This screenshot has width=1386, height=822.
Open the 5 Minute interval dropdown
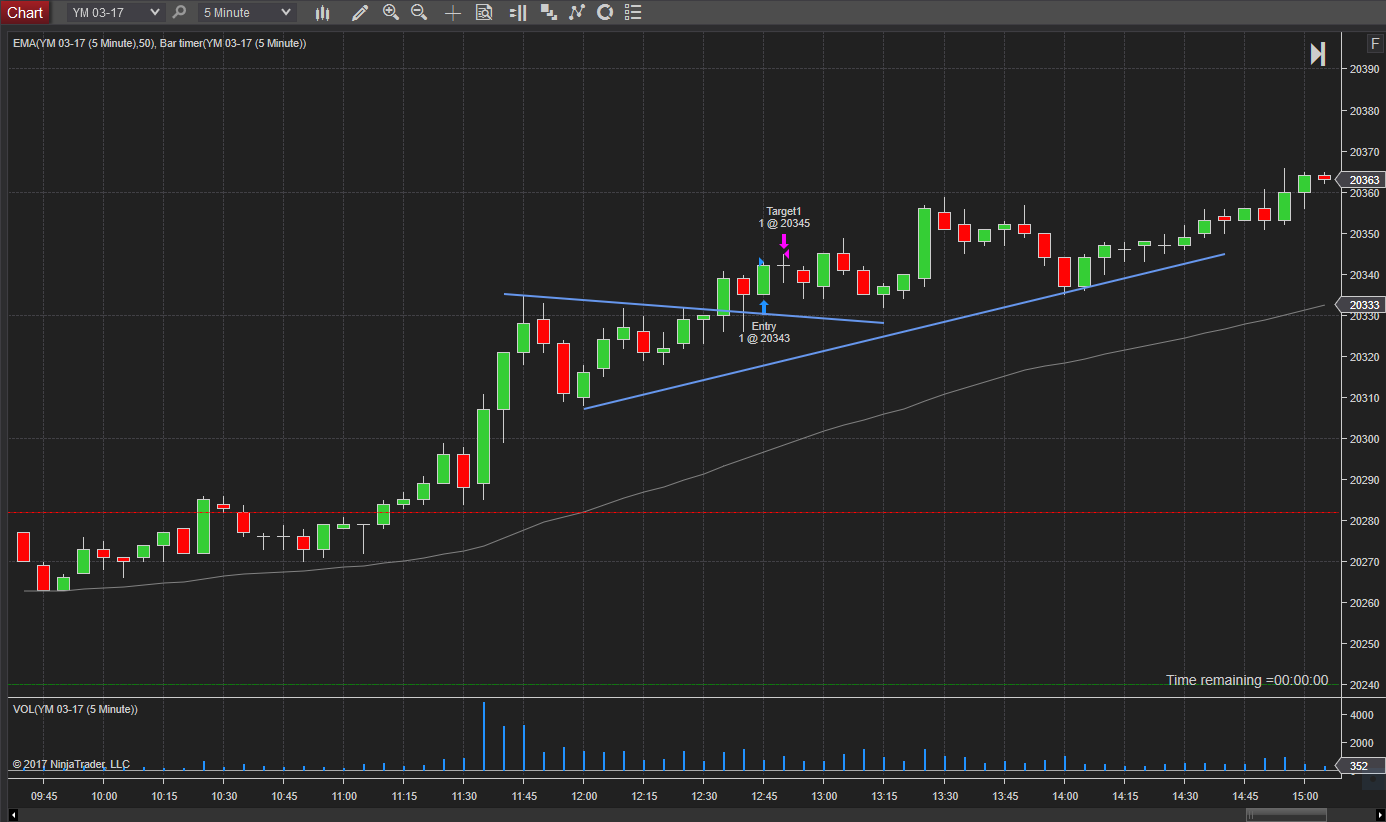coord(247,13)
